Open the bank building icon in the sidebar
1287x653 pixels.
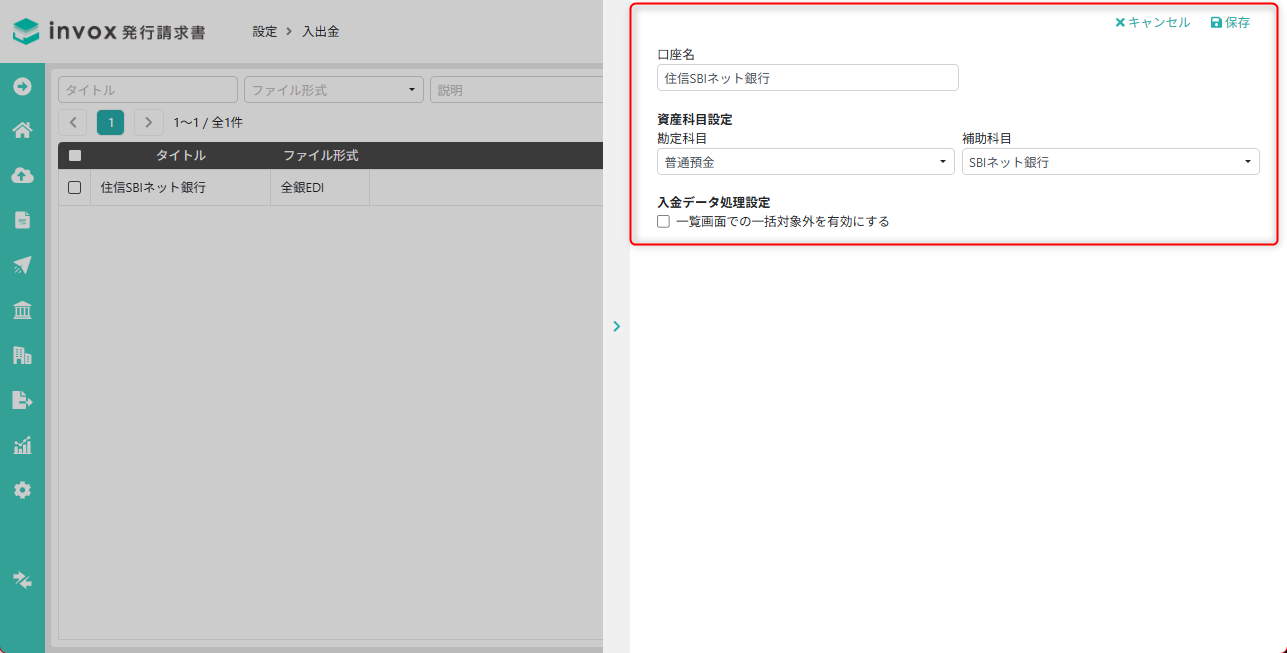(x=22, y=310)
